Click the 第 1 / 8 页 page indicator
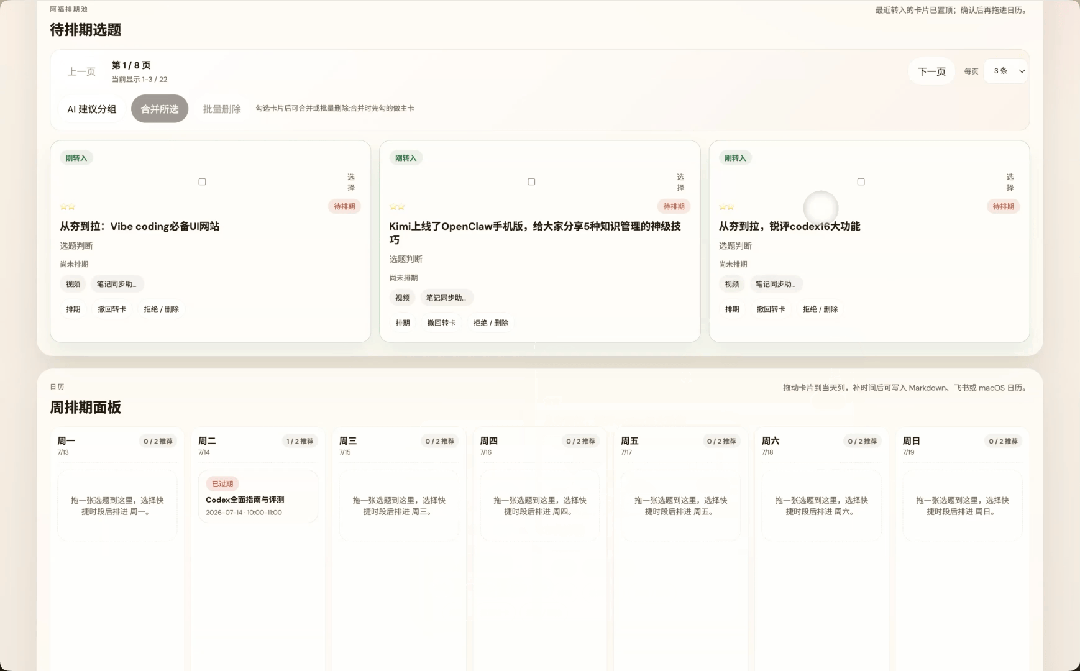The width and height of the screenshot is (1080, 671). 131,65
